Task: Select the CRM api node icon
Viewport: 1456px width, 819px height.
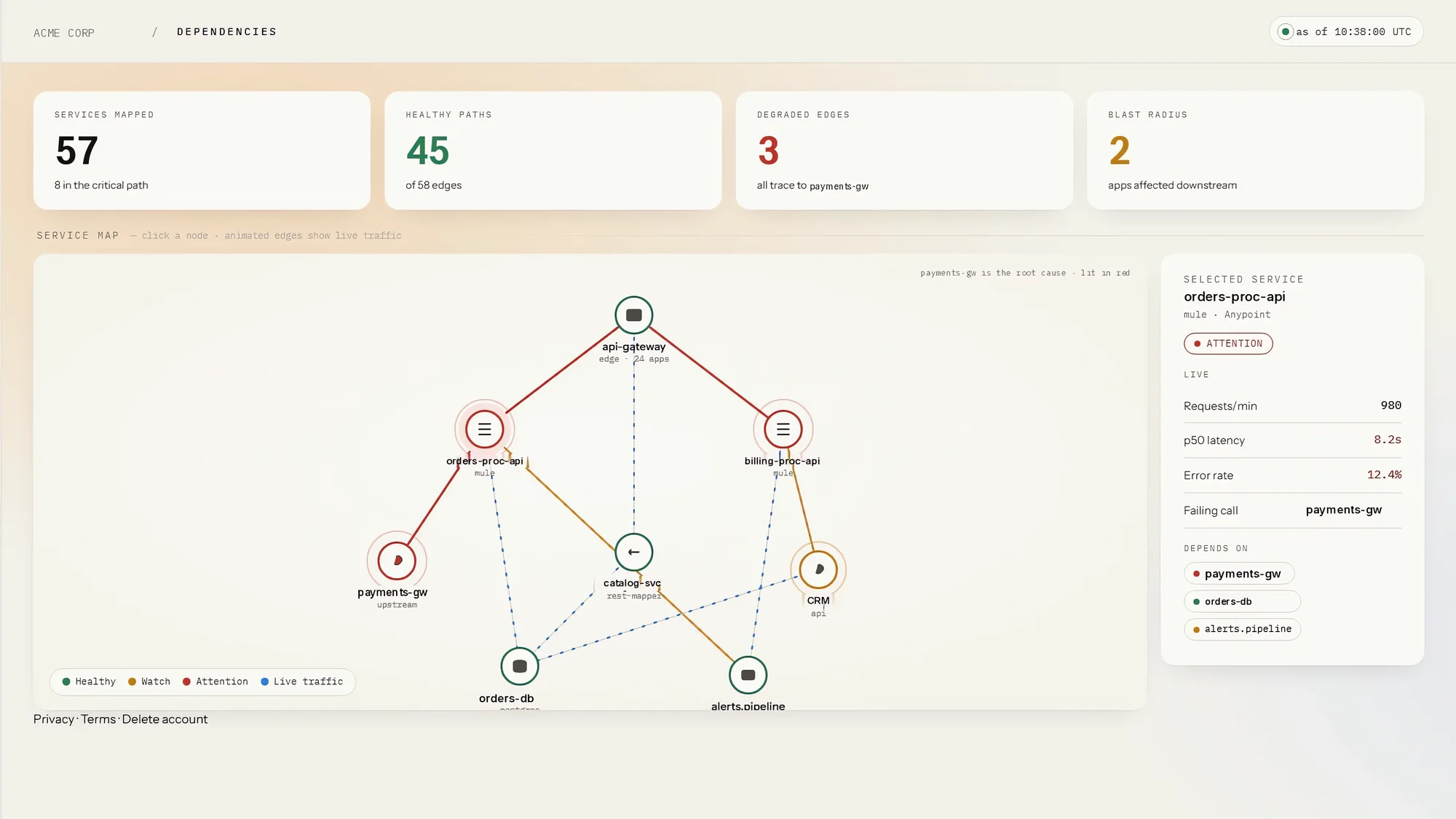Action: click(x=818, y=569)
